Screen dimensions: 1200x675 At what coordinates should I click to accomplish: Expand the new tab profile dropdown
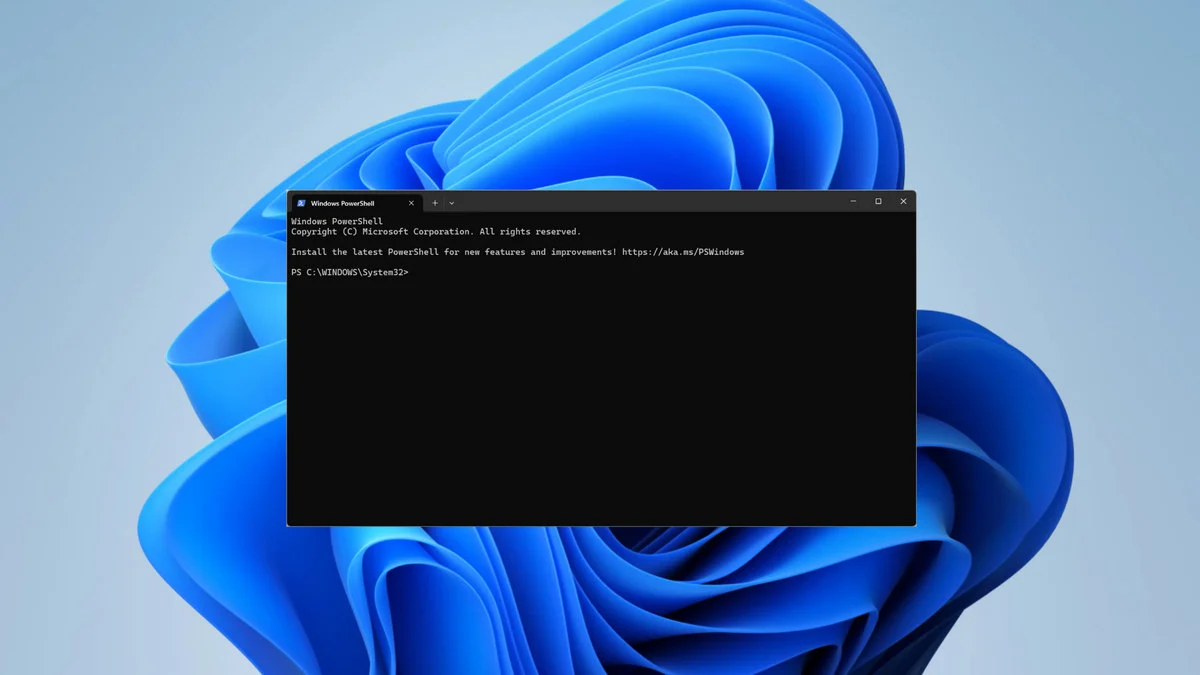(451, 203)
